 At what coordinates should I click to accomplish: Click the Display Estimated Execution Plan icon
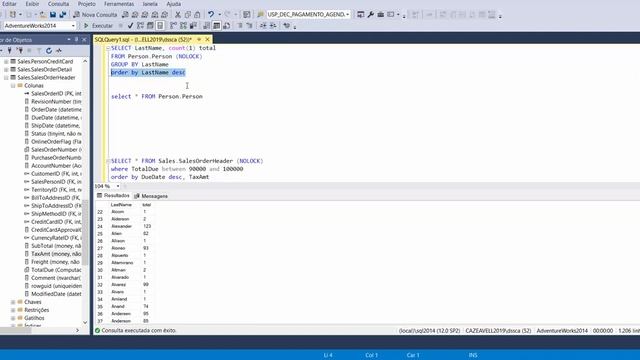tap(140, 26)
